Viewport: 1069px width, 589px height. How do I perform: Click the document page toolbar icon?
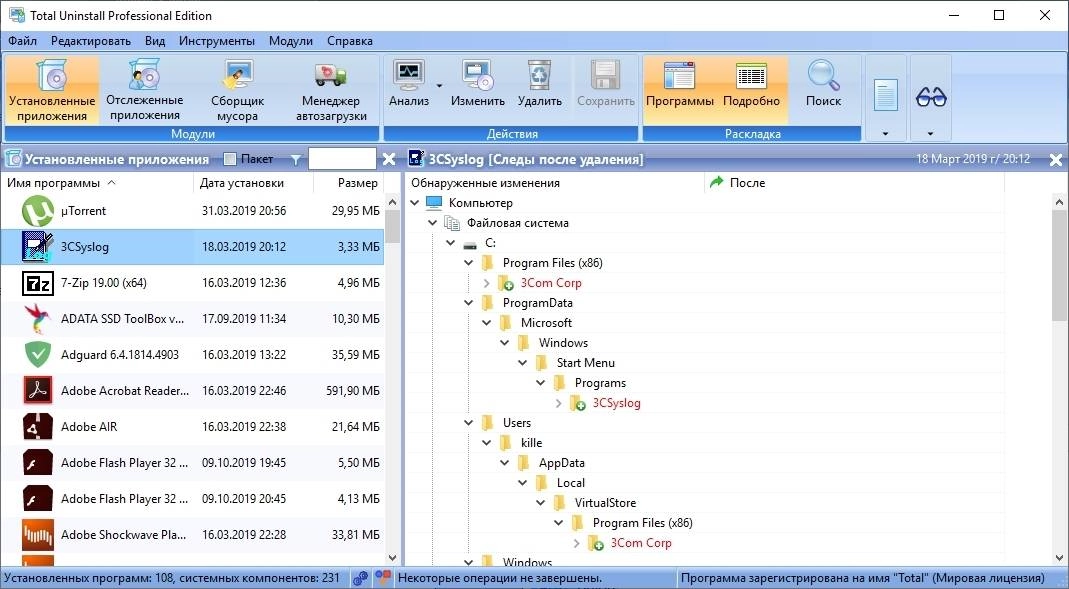pos(886,95)
